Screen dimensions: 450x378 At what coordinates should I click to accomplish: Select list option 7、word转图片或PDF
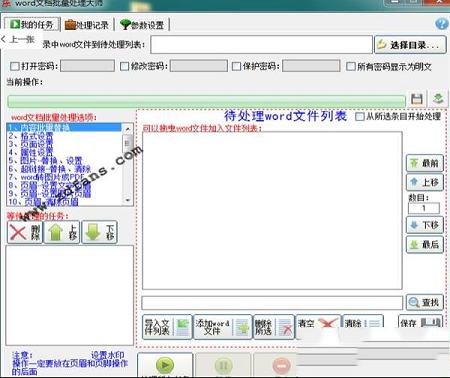pos(64,177)
